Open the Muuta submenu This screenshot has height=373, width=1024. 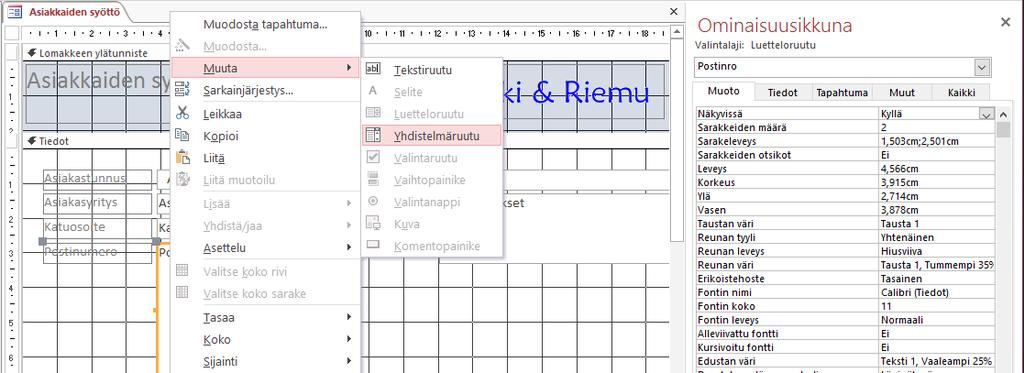pos(265,68)
